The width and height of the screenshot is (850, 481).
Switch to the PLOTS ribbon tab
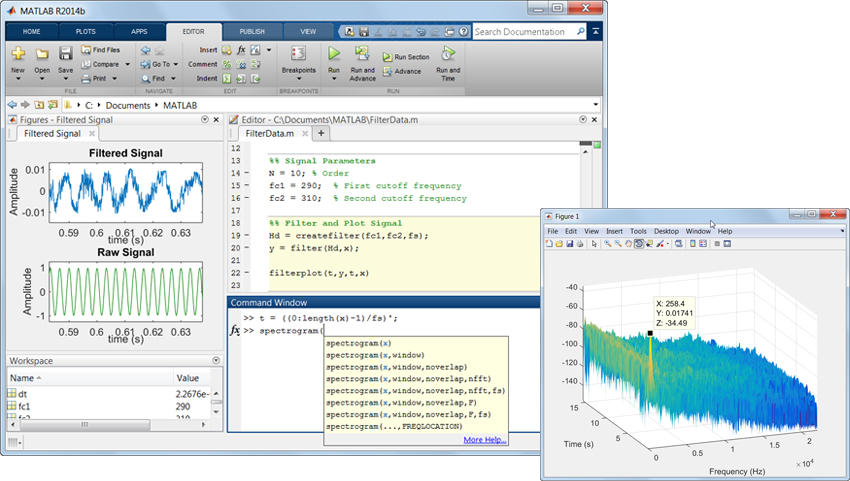tap(84, 31)
